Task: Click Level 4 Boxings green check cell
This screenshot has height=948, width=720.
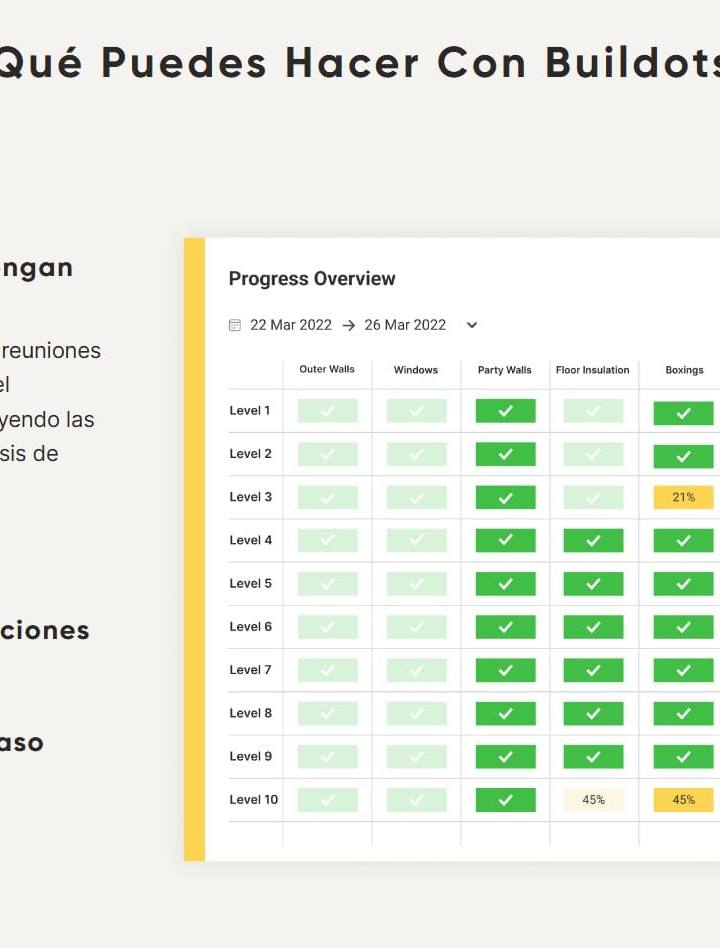Action: 683,541
